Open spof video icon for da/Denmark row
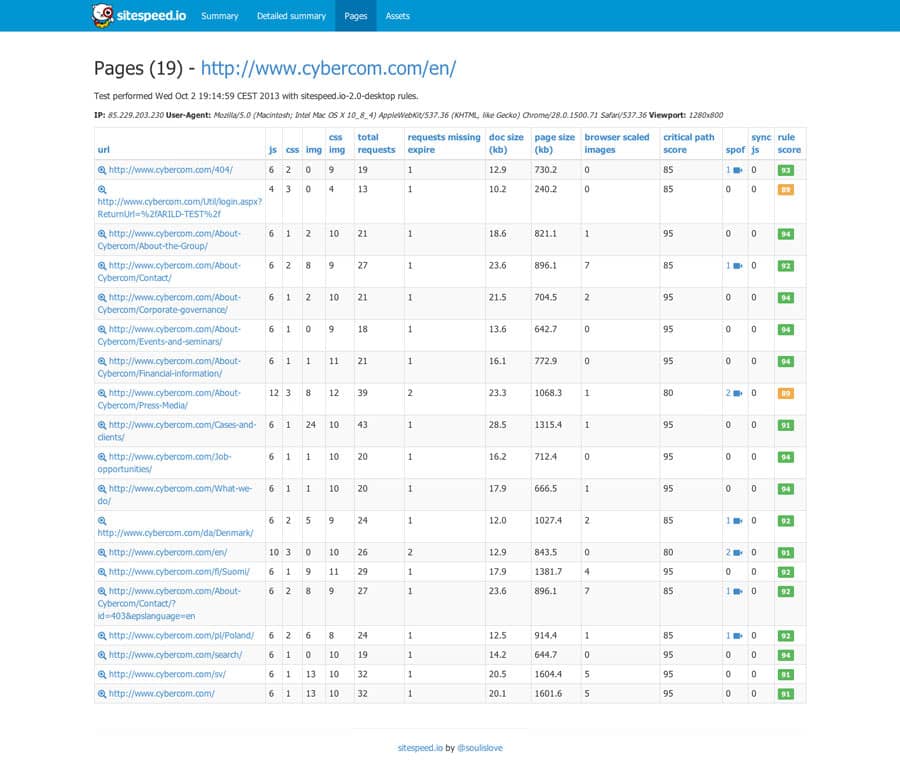Screen dimensions: 900x760 click(x=738, y=521)
